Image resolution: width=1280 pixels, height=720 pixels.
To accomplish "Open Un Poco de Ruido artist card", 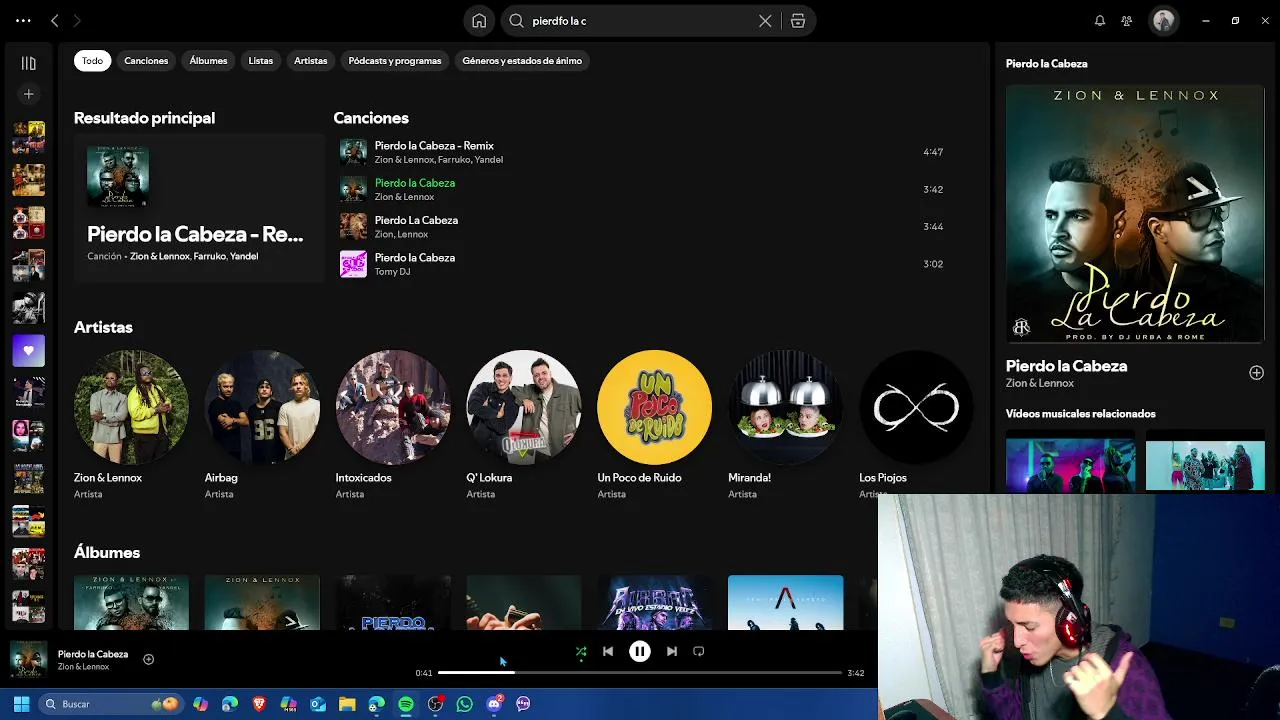I will point(655,425).
